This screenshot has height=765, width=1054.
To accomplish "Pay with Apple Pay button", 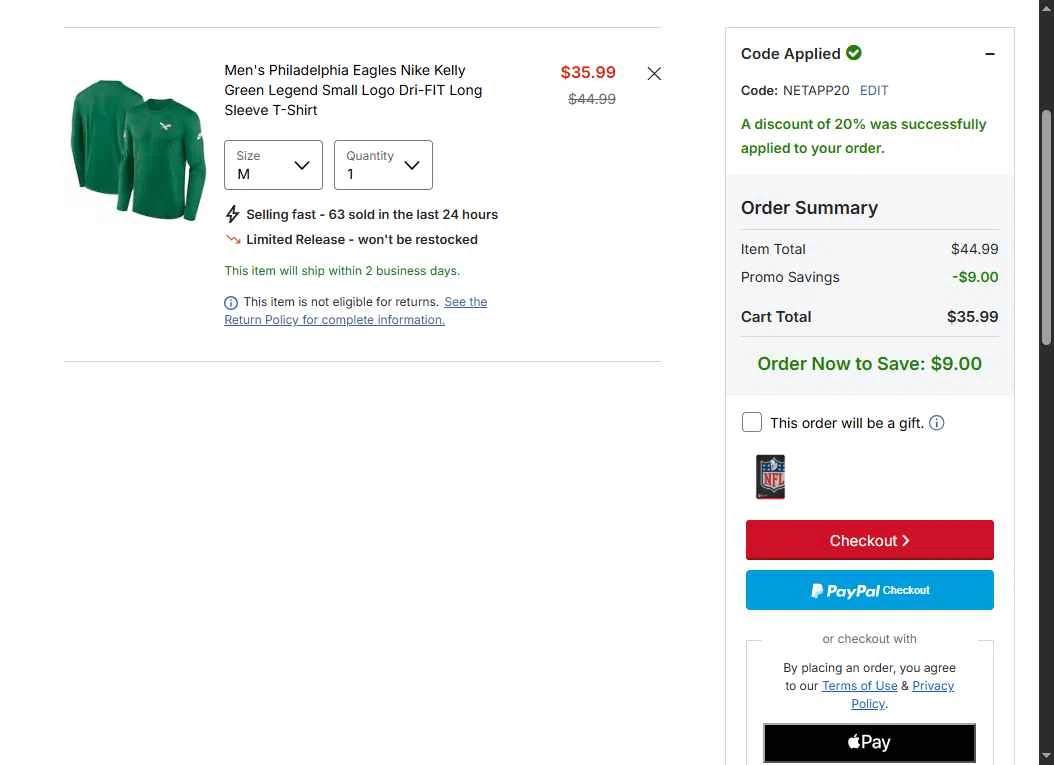I will [x=869, y=742].
